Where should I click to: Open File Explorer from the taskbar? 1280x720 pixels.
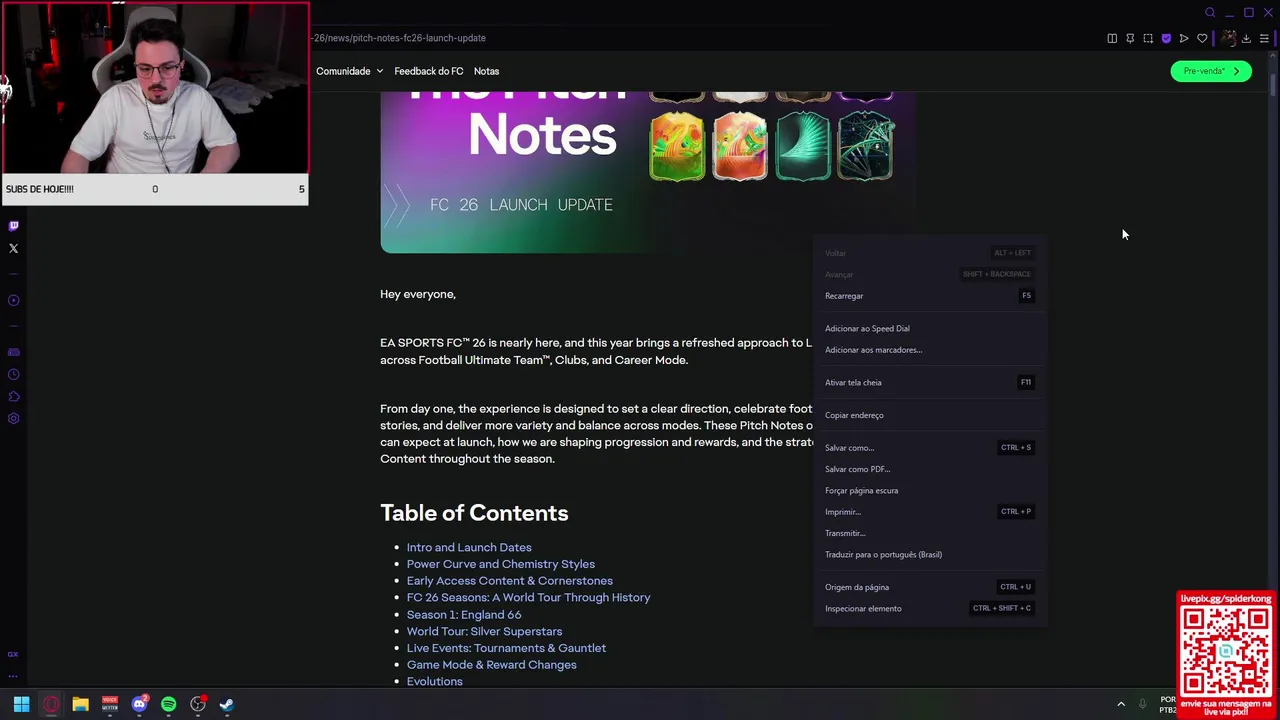tap(80, 704)
